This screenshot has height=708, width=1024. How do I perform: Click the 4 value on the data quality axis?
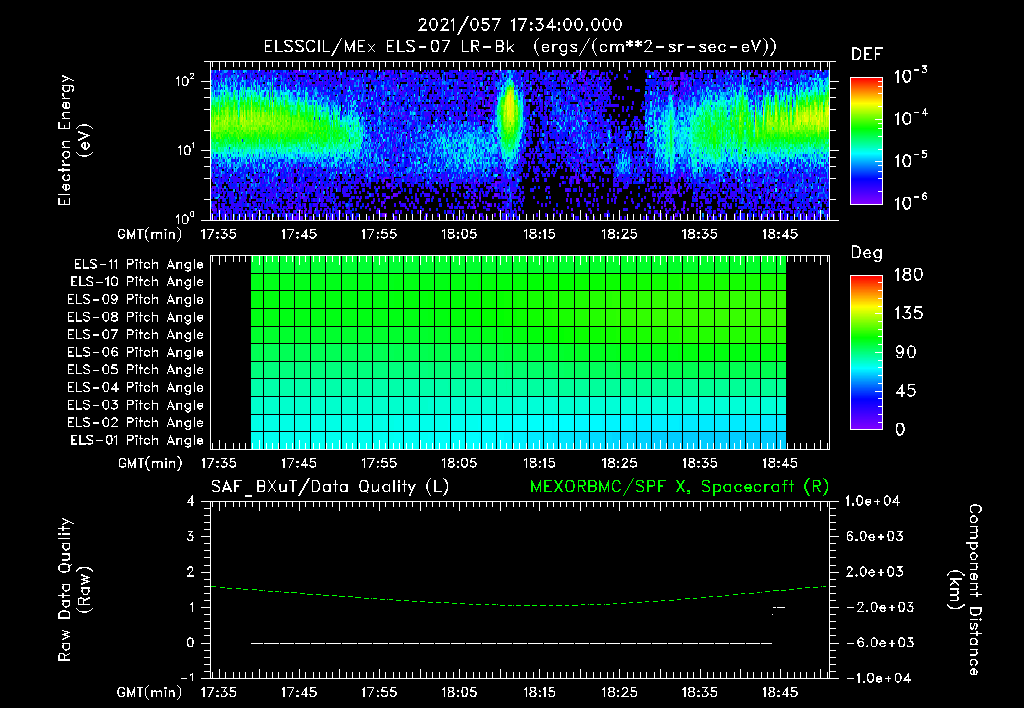tap(191, 501)
